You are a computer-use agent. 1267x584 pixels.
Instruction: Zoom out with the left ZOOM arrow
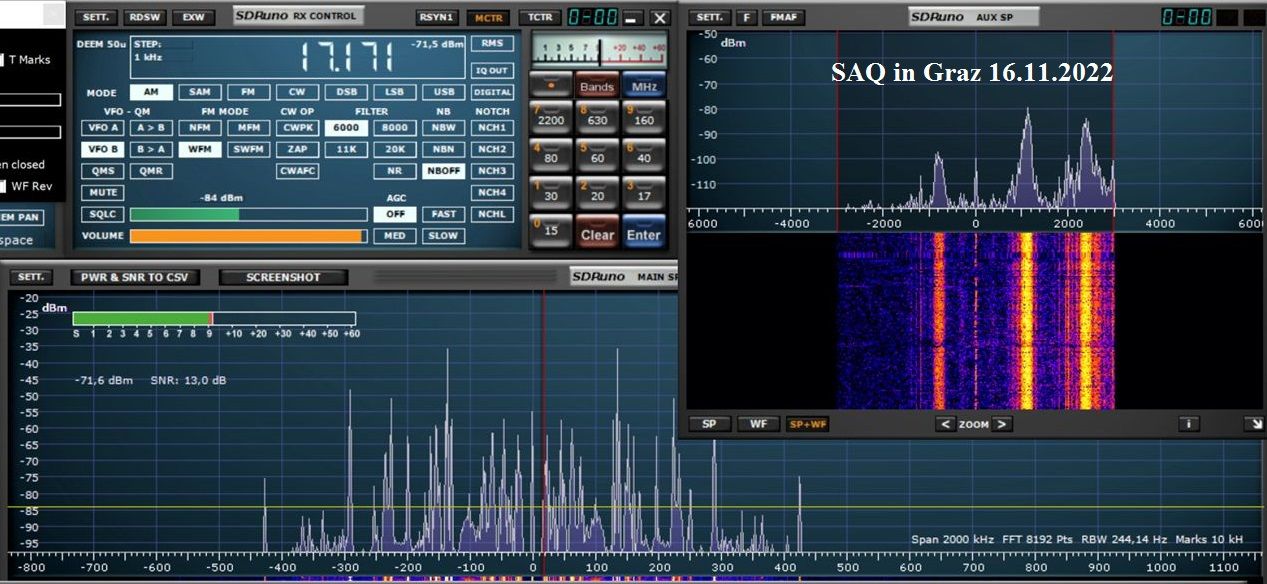point(945,424)
